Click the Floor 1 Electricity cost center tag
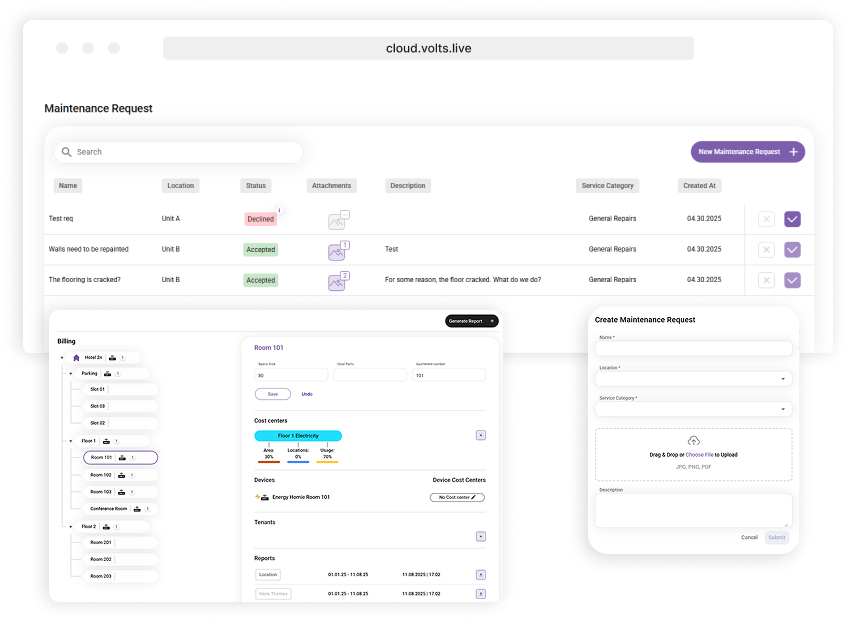This screenshot has height=622, width=850. point(298,436)
